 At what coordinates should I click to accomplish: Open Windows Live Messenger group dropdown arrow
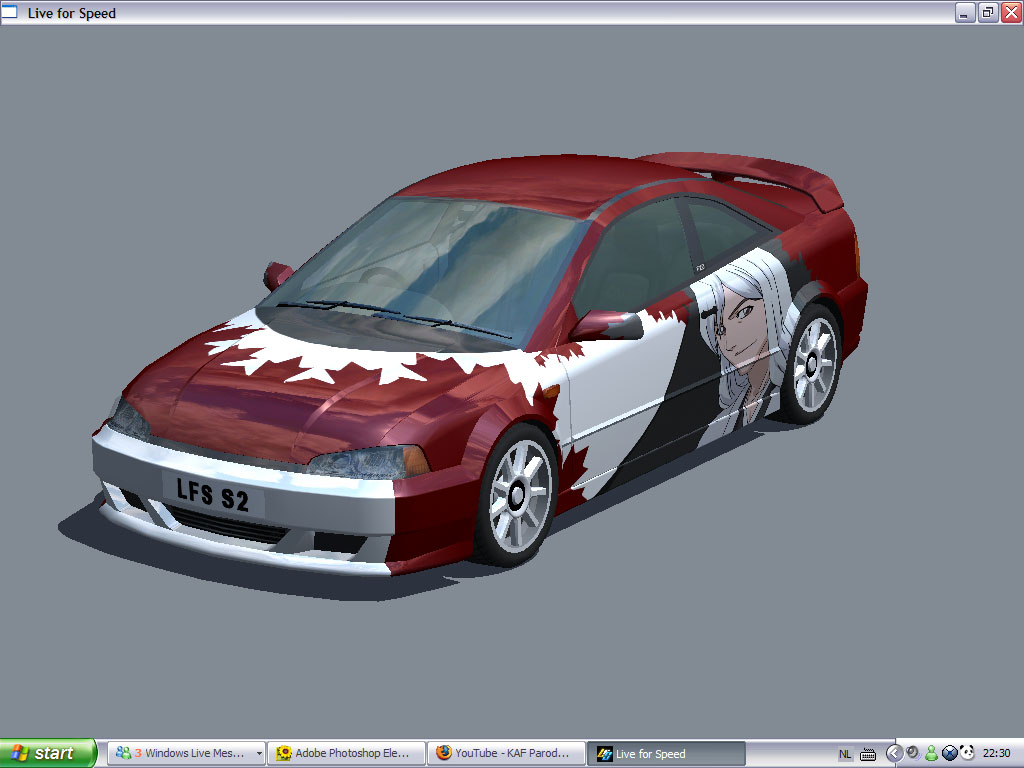tap(259, 753)
